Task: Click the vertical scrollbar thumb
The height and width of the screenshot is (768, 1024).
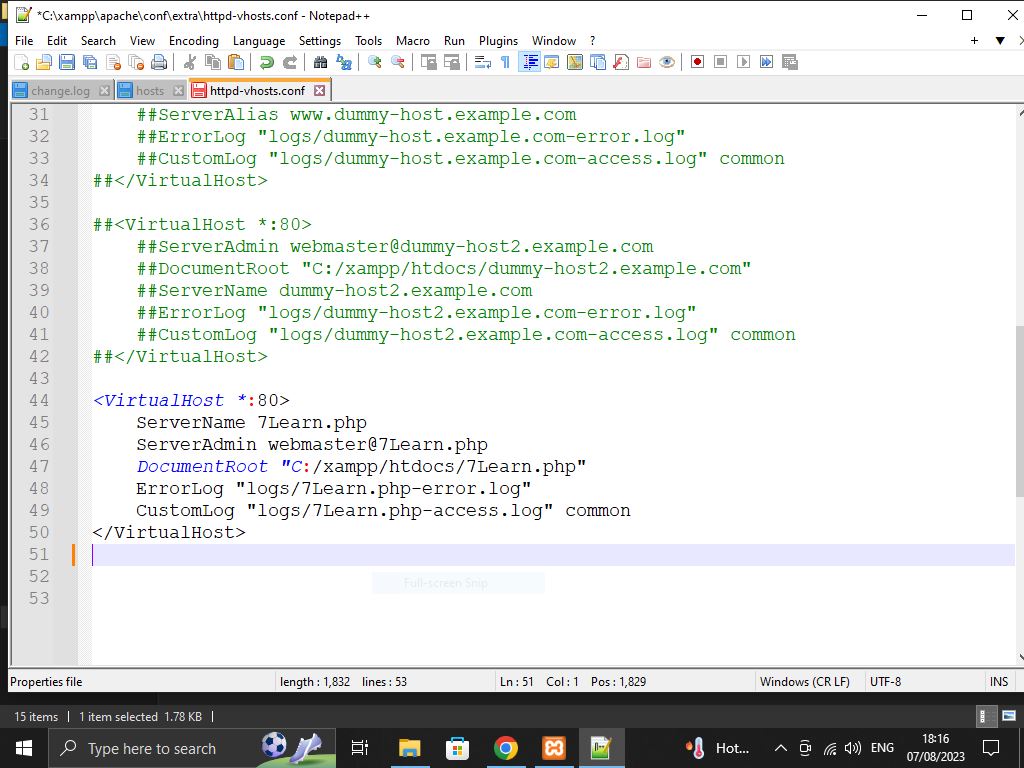Action: pos(1020,410)
